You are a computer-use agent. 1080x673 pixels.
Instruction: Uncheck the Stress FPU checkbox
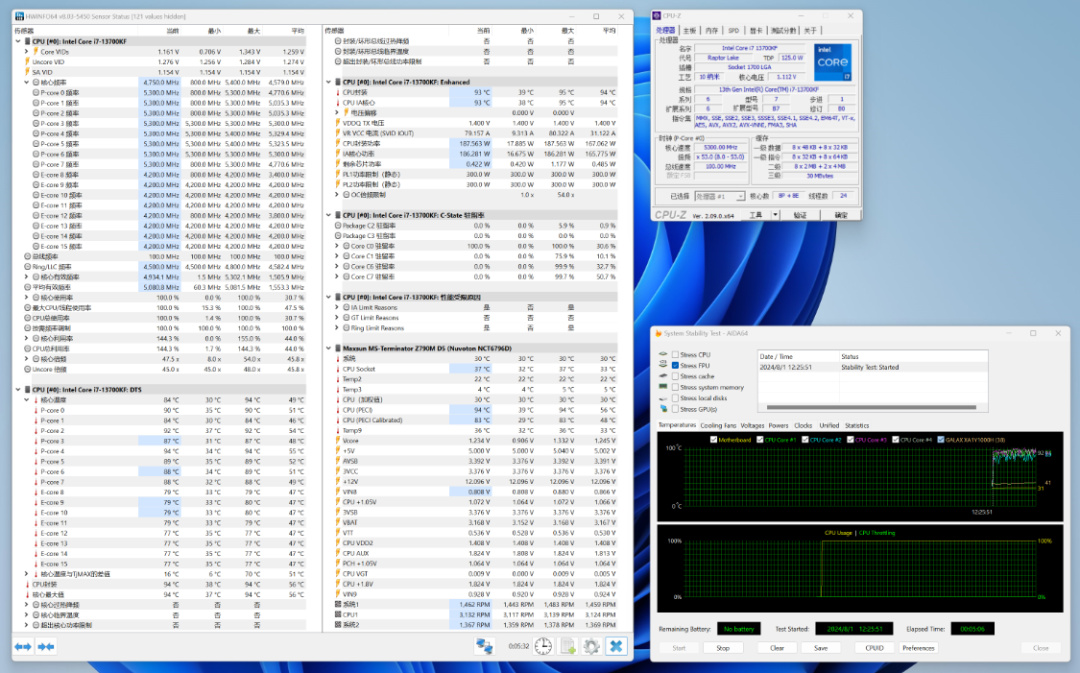click(x=675, y=365)
